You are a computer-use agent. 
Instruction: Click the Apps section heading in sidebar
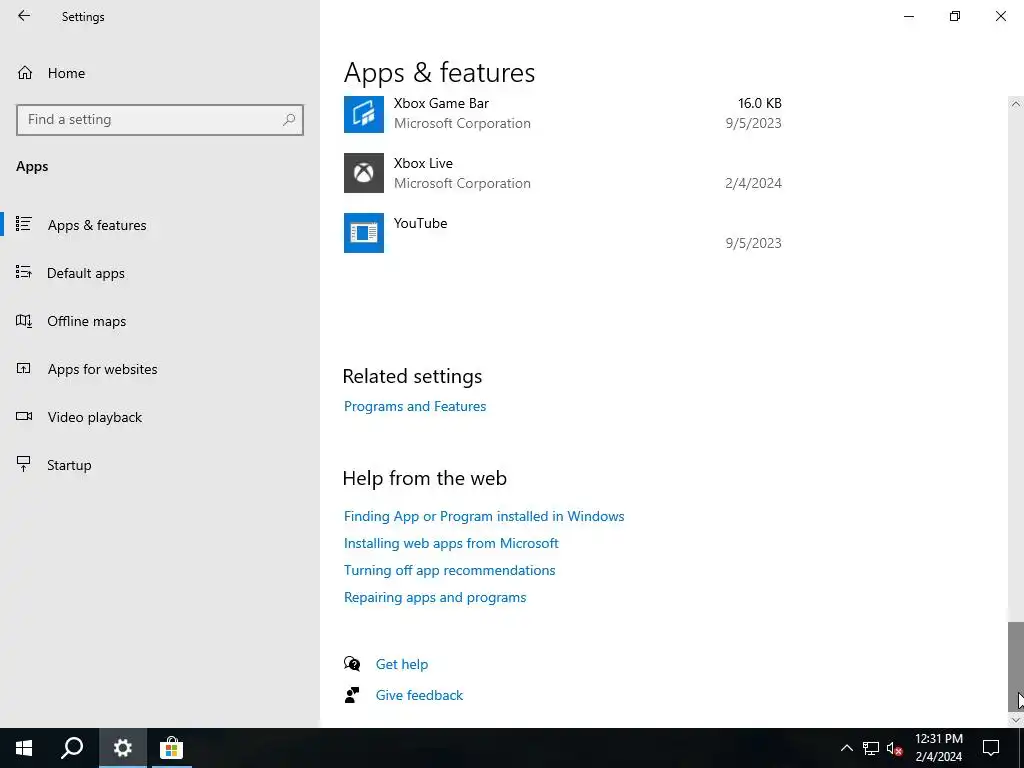click(x=32, y=167)
